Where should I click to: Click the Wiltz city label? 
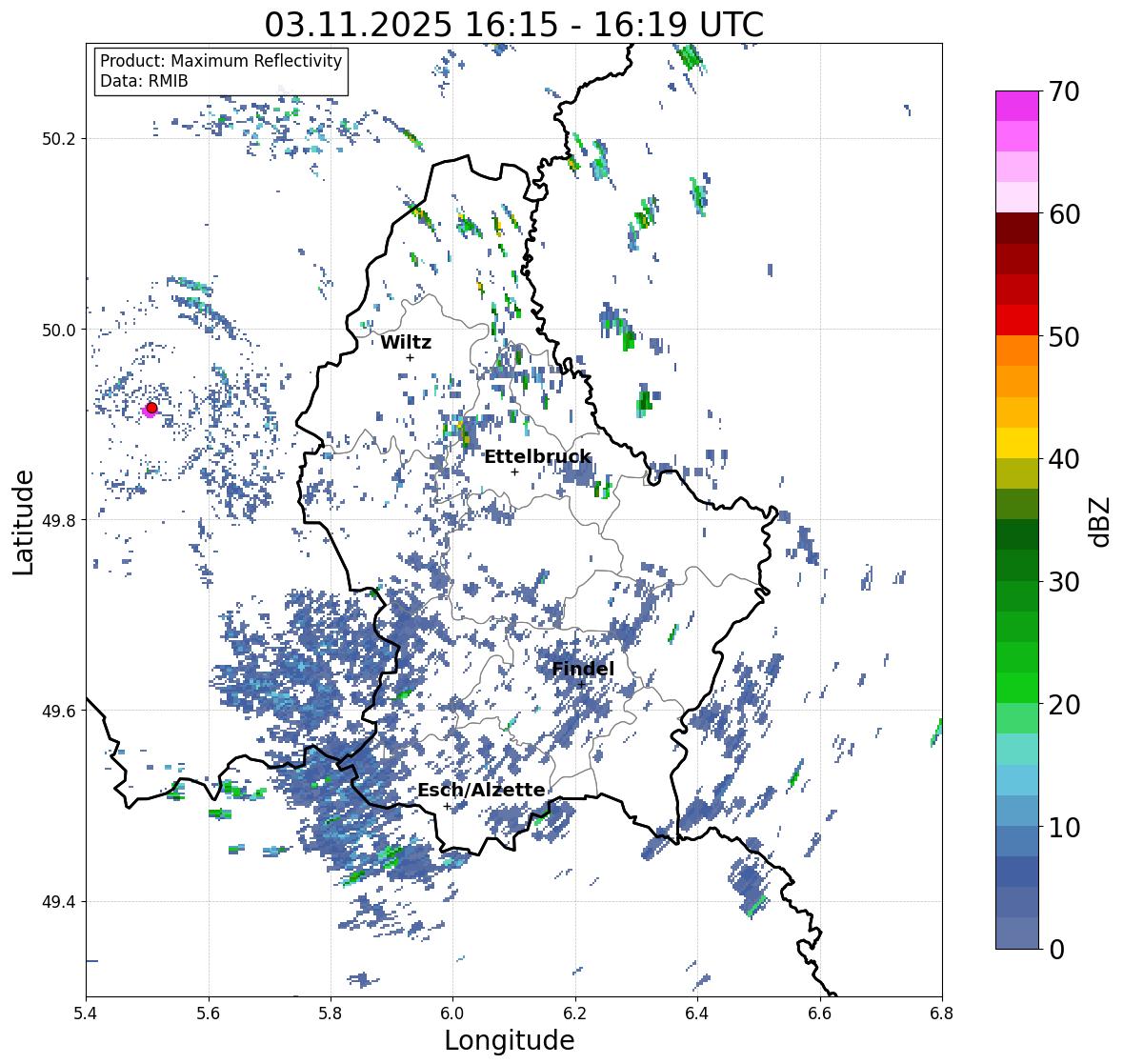pos(406,342)
